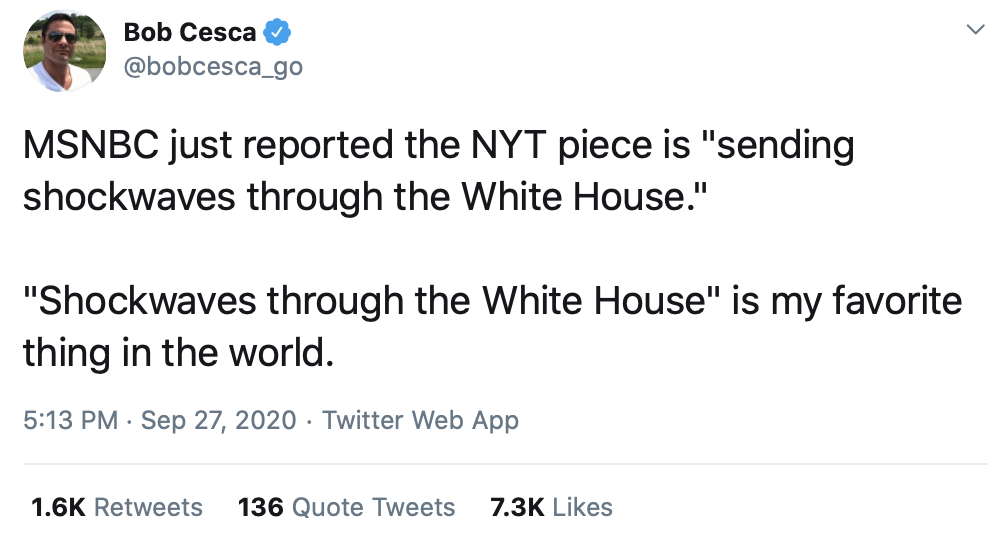Viewport: 1008px width, 538px height.
Task: Click the 1.6K retweet count number
Action: click(x=59, y=507)
